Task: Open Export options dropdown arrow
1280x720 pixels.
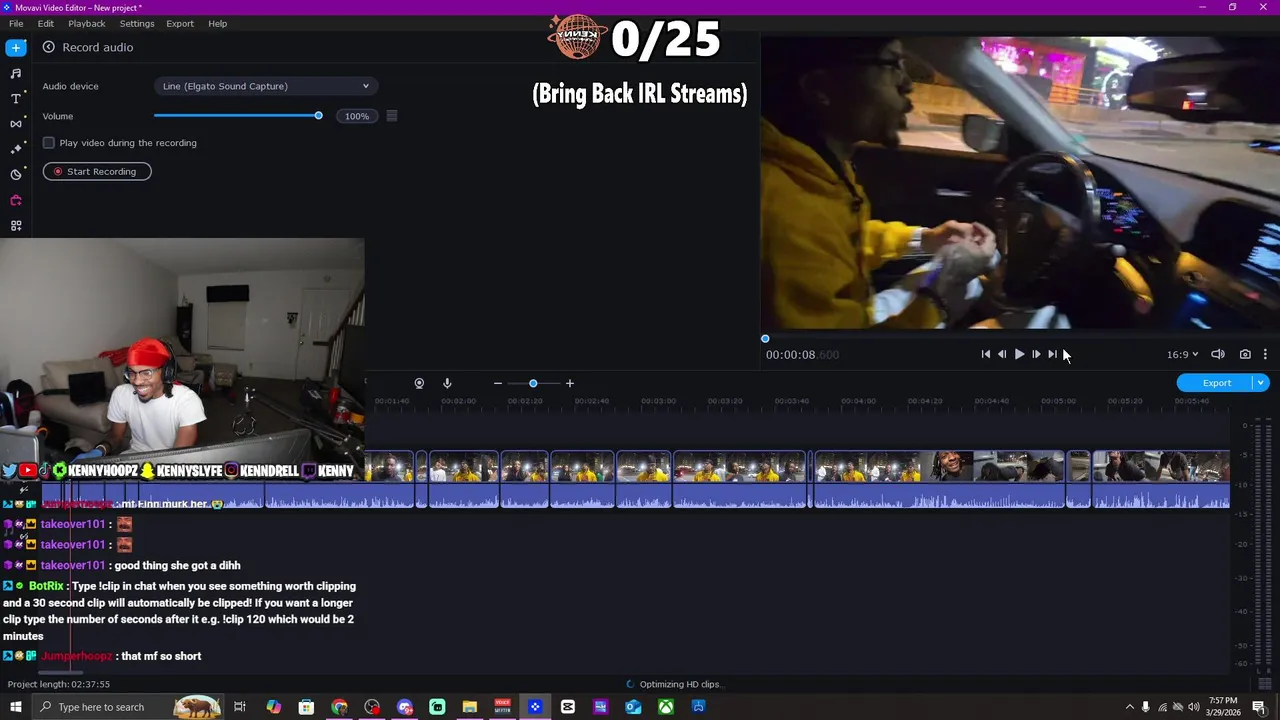Action: (1261, 383)
